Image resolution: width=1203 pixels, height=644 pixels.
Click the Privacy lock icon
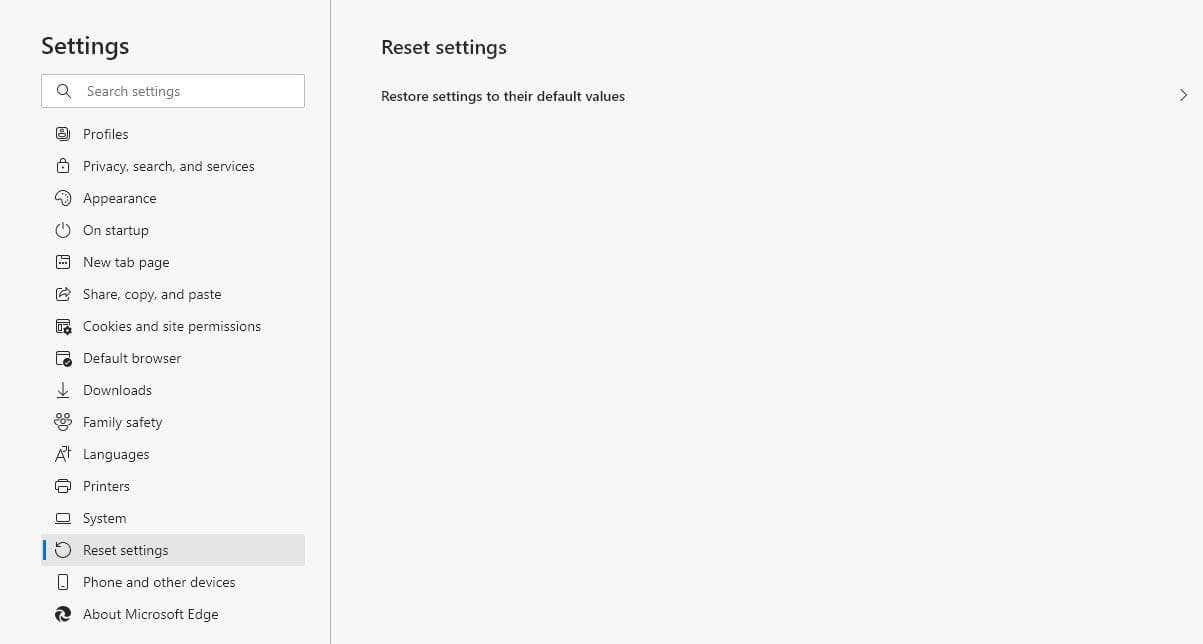pyautogui.click(x=63, y=166)
